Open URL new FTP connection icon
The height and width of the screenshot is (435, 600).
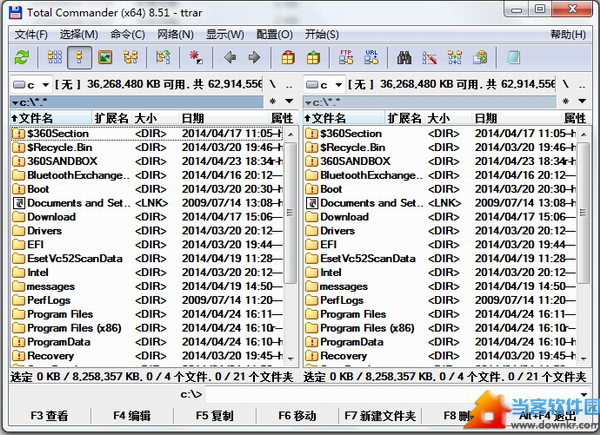pyautogui.click(x=371, y=57)
